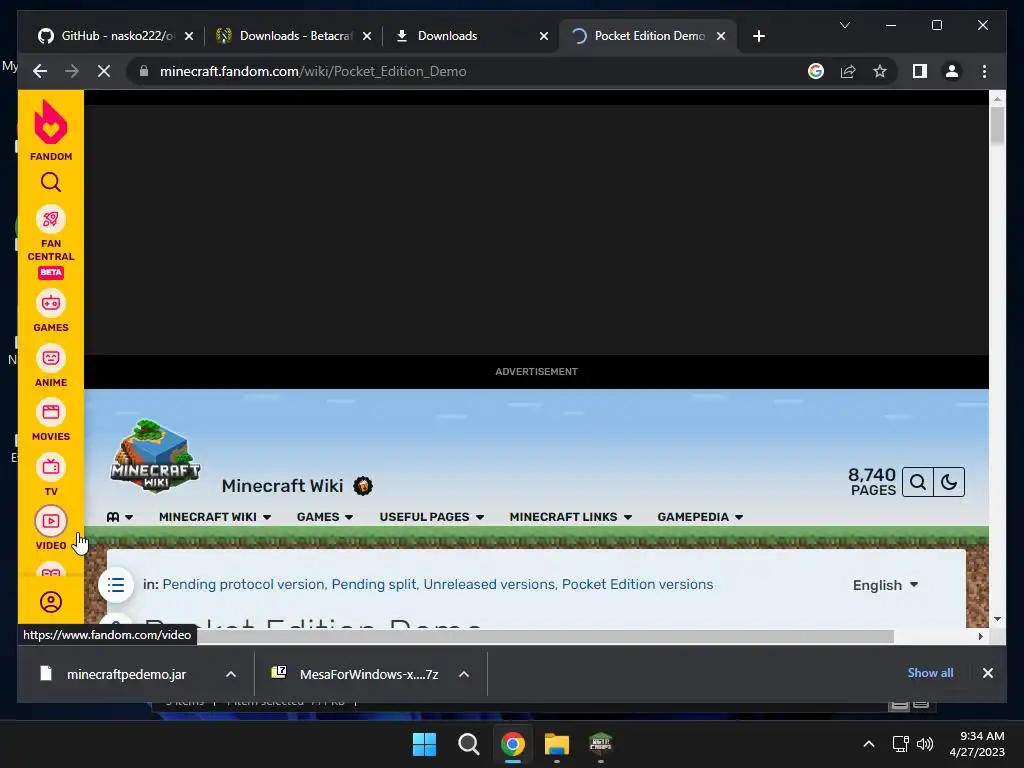Click the Google icon in address bar

[x=816, y=71]
